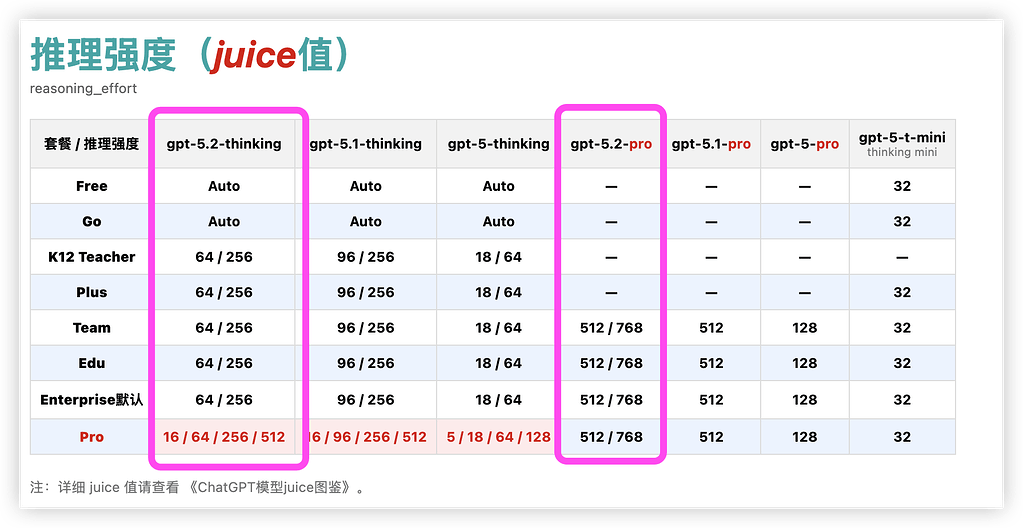Image resolution: width=1023 pixels, height=528 pixels.
Task: Click 128 in the Pro row
Action: point(804,437)
